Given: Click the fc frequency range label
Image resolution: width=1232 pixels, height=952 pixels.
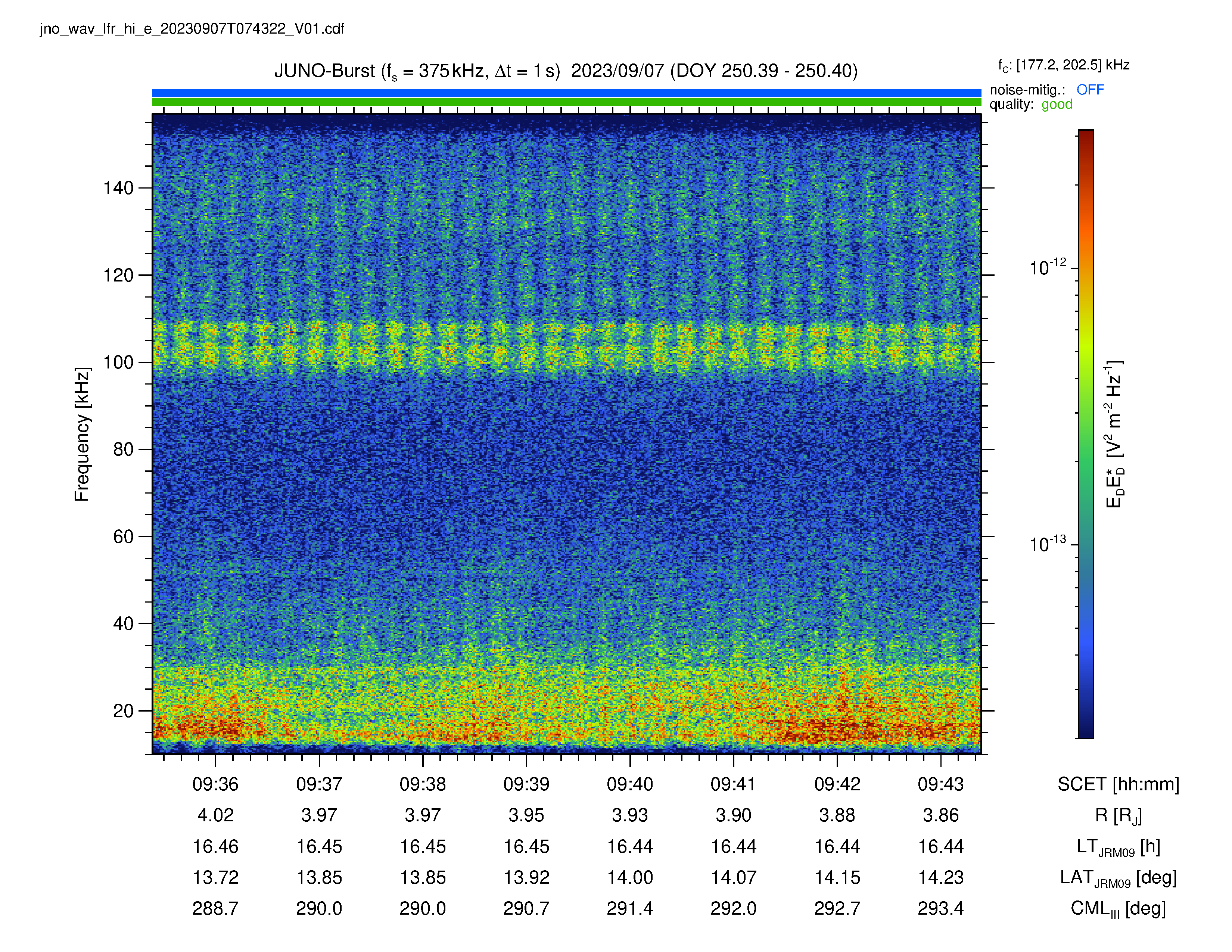Looking at the screenshot, I should coord(1063,65).
